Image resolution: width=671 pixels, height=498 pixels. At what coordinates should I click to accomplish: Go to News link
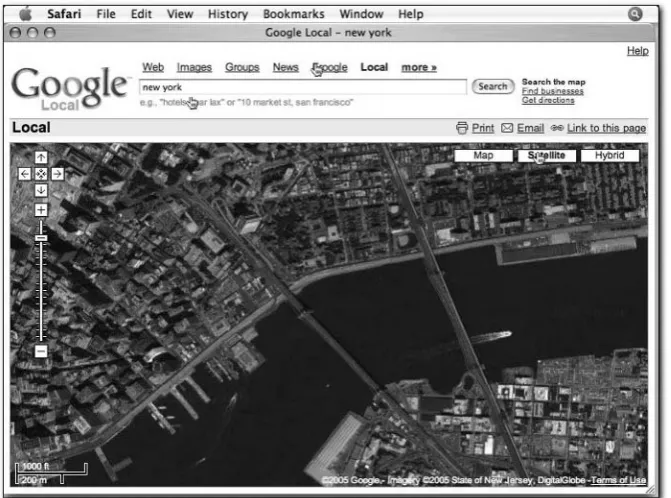(286, 67)
